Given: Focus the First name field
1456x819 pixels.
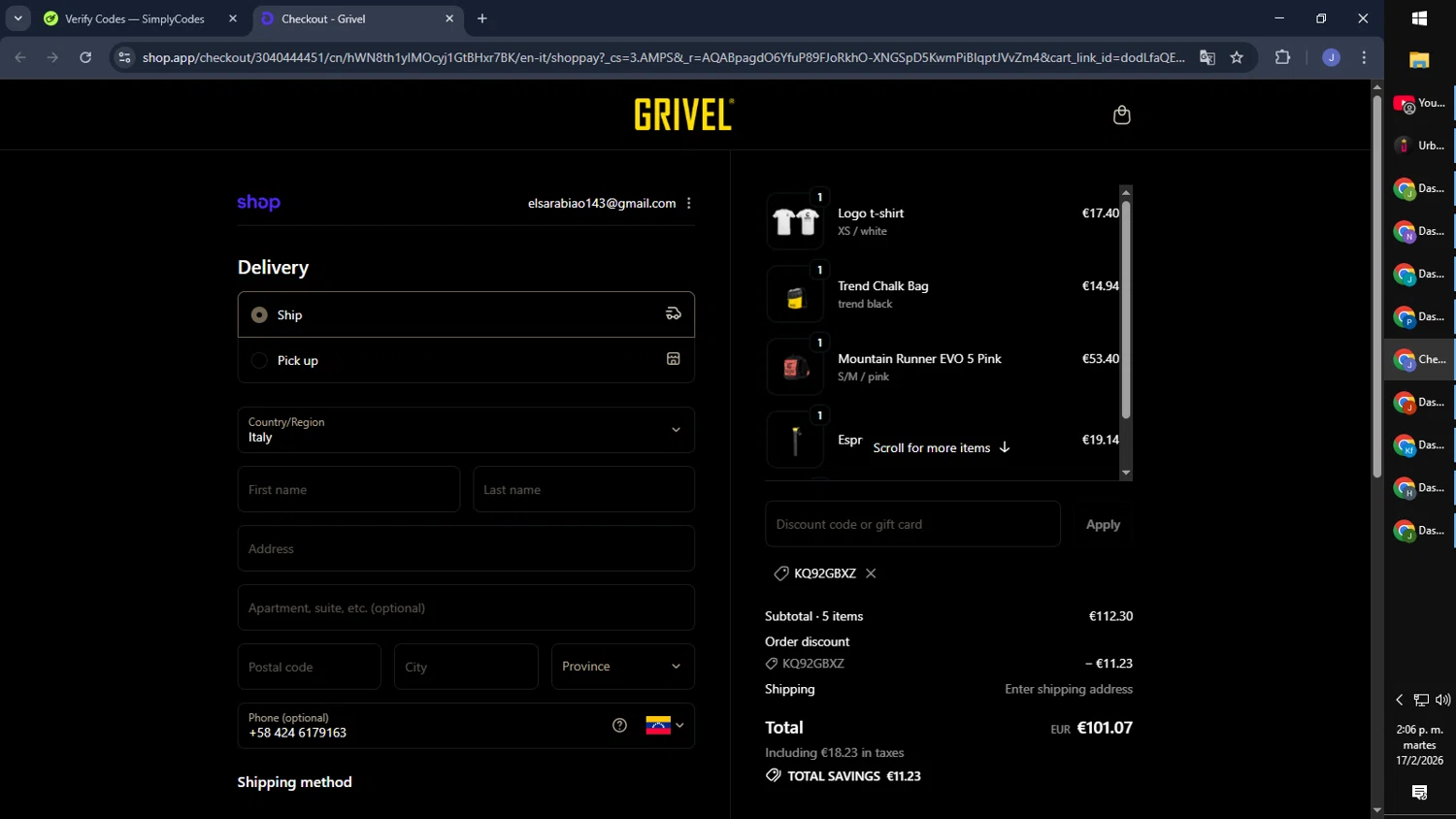Looking at the screenshot, I should point(348,489).
